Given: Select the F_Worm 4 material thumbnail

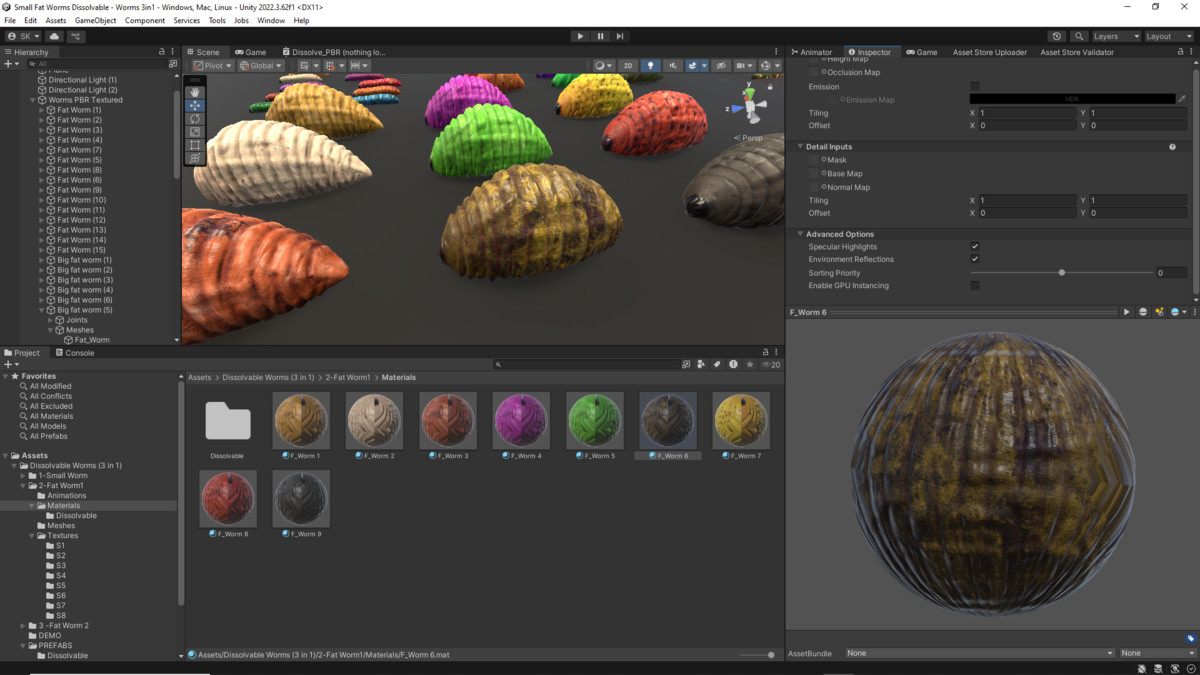Looking at the screenshot, I should (x=521, y=420).
